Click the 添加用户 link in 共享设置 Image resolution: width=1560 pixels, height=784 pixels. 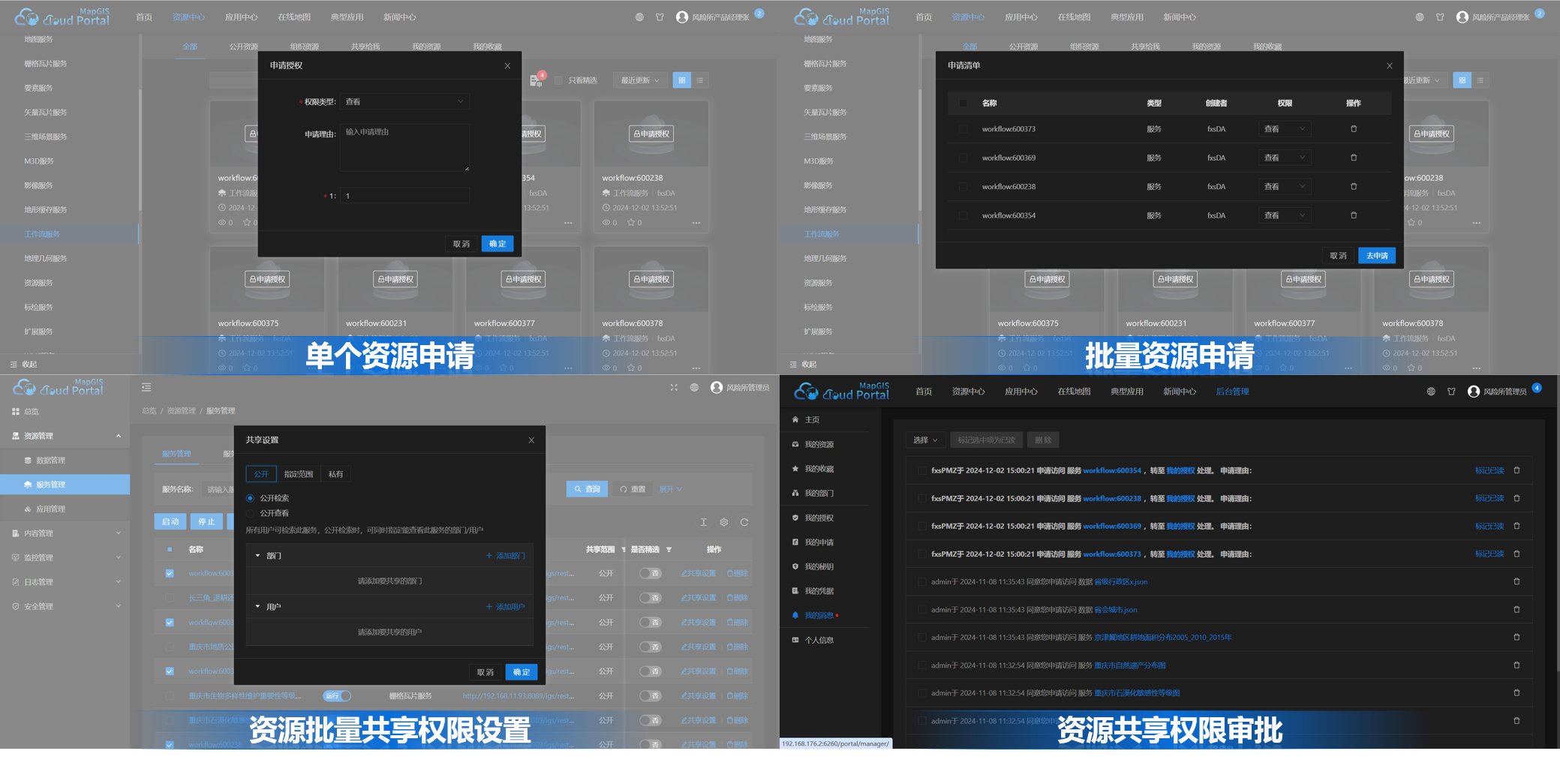[506, 606]
